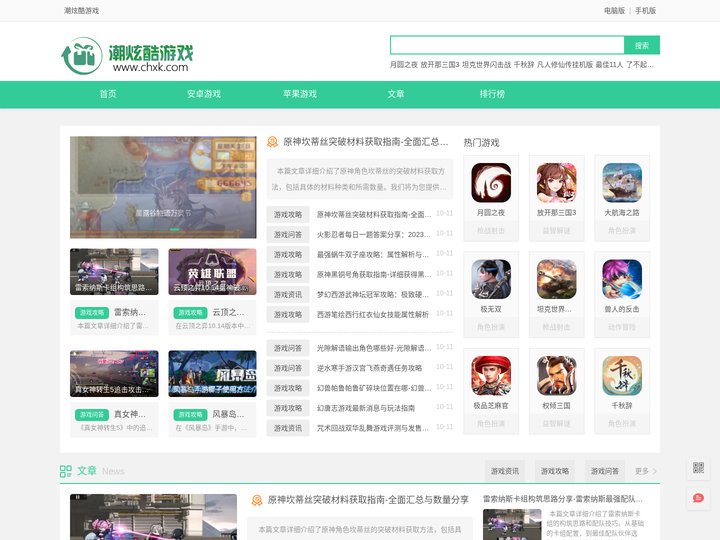
Task: Click the medal icon in 文章 section headline
Action: tap(257, 500)
